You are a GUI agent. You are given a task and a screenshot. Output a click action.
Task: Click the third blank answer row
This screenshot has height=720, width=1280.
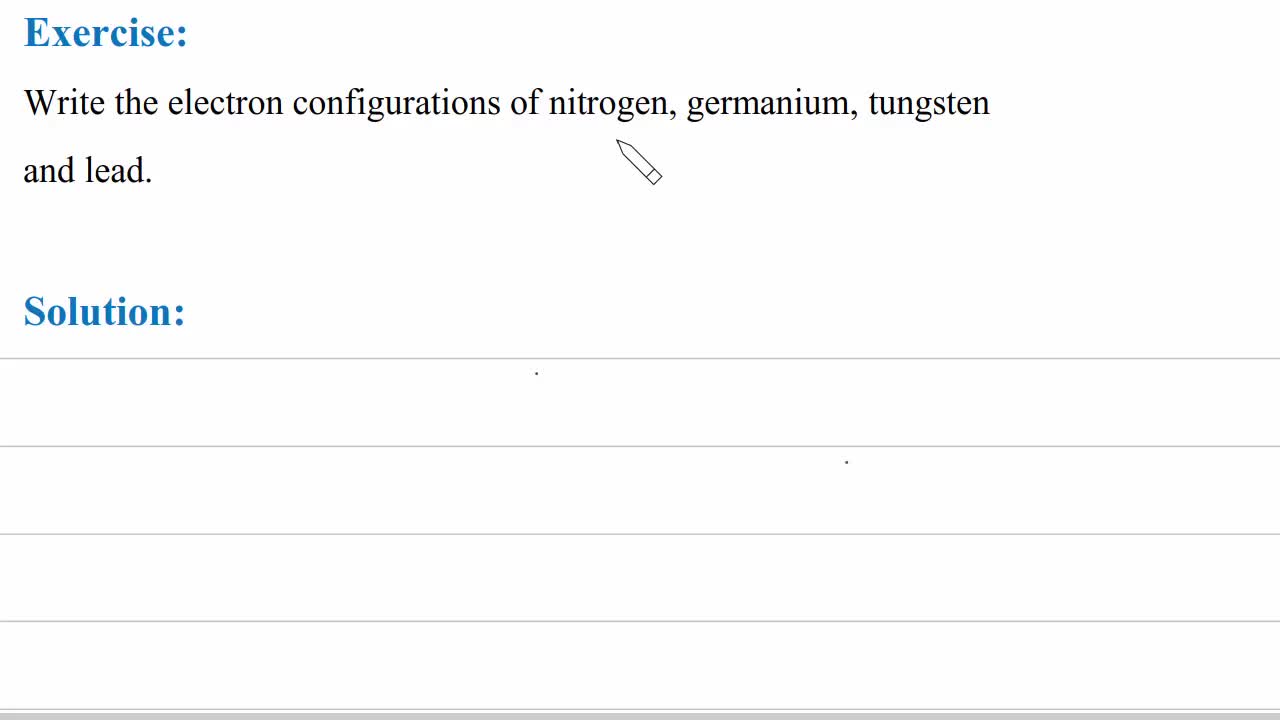pos(300,578)
